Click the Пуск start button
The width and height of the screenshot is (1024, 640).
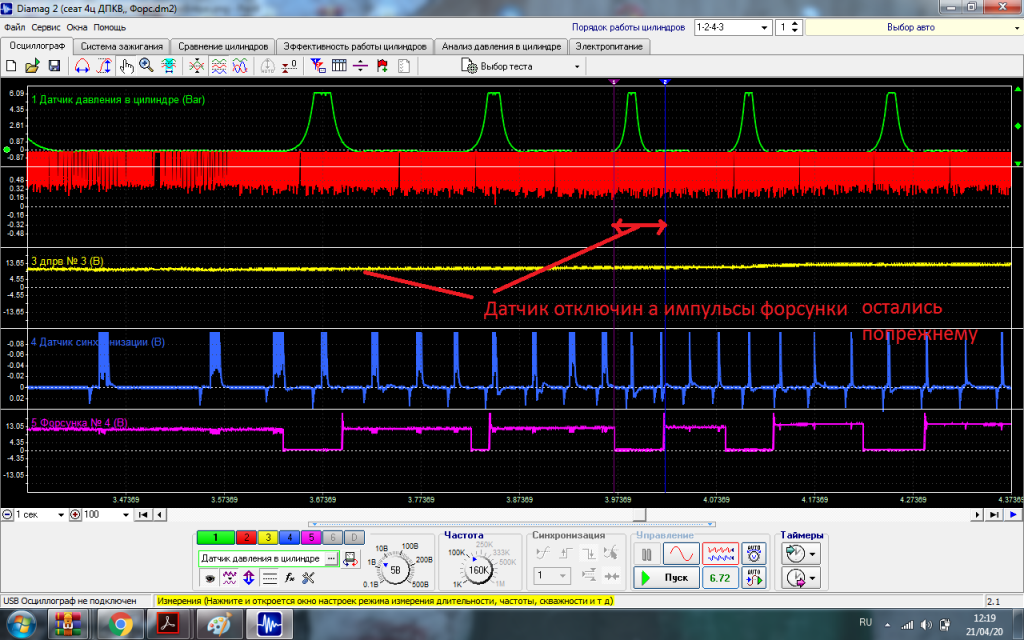coord(666,578)
